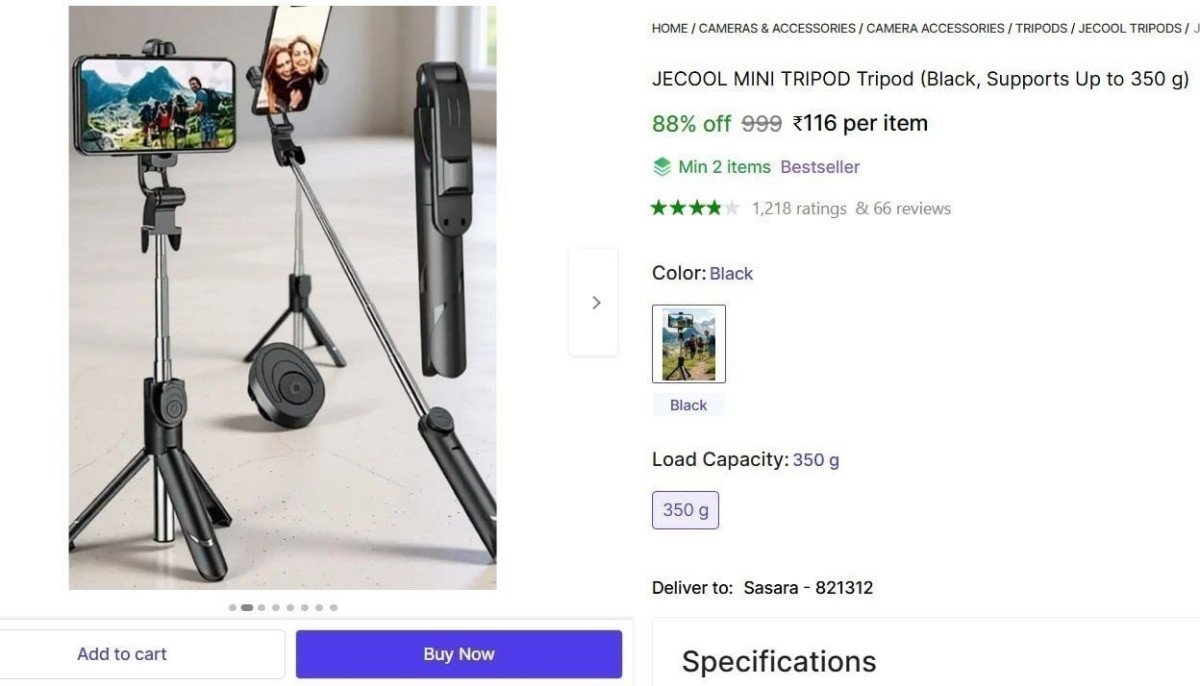Select the Black color swatch
This screenshot has height=686, width=1200.
point(688,343)
